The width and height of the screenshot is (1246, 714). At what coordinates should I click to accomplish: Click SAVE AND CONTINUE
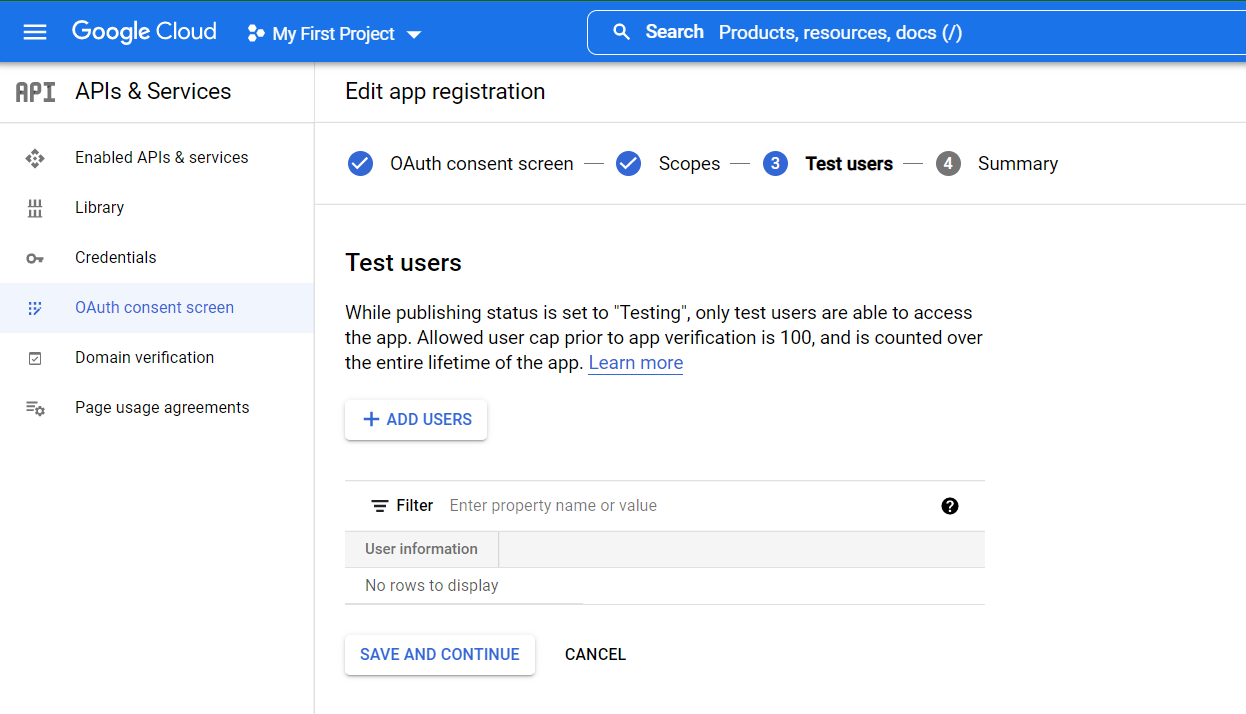click(x=440, y=655)
